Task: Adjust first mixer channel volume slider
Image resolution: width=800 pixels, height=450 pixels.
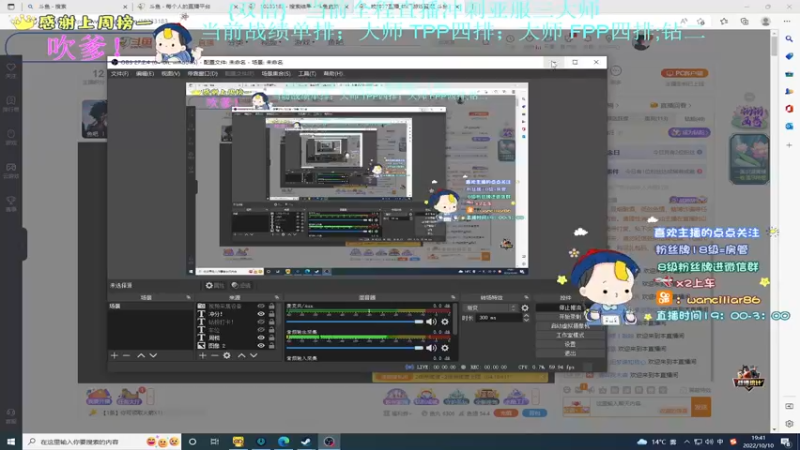Action: pyautogui.click(x=355, y=322)
